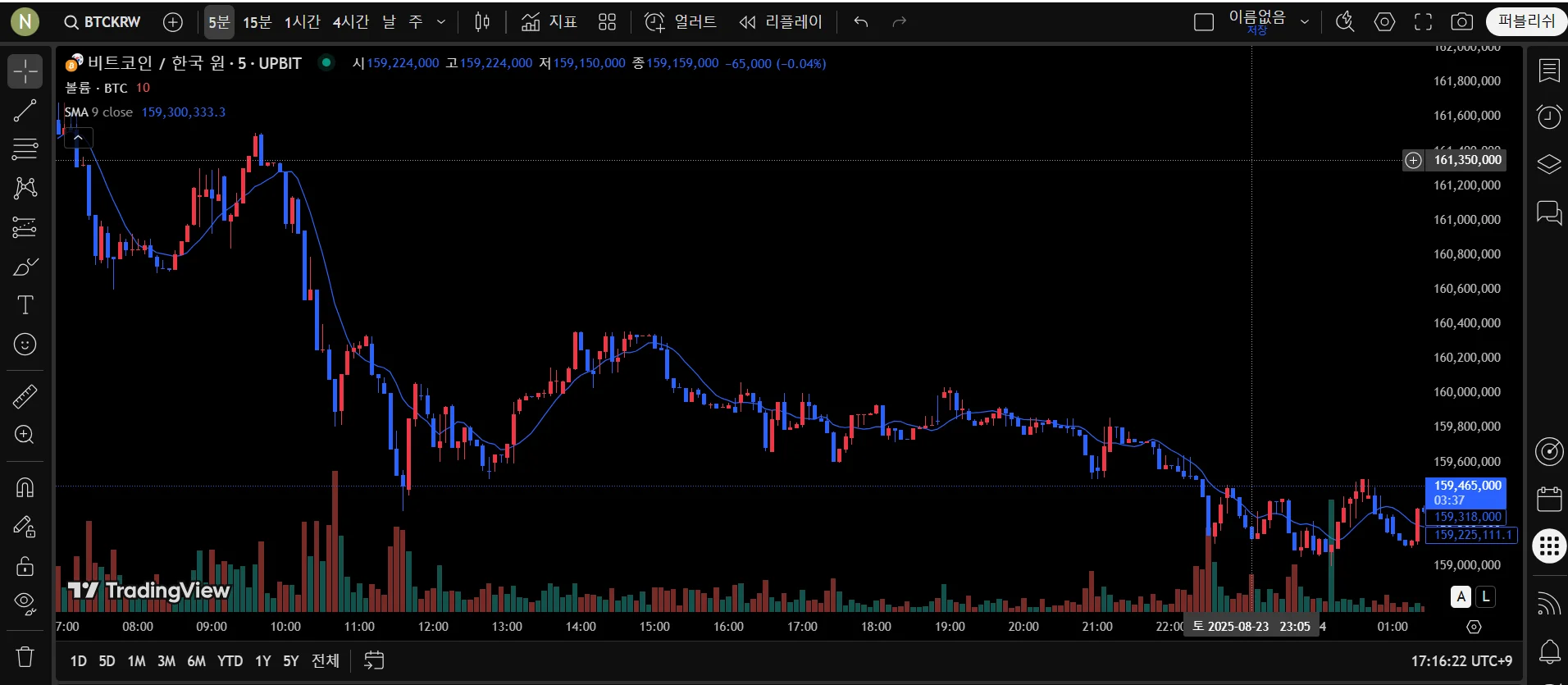Image resolution: width=1568 pixels, height=685 pixels.
Task: Switch to the 4시간 interval
Action: pyautogui.click(x=351, y=22)
